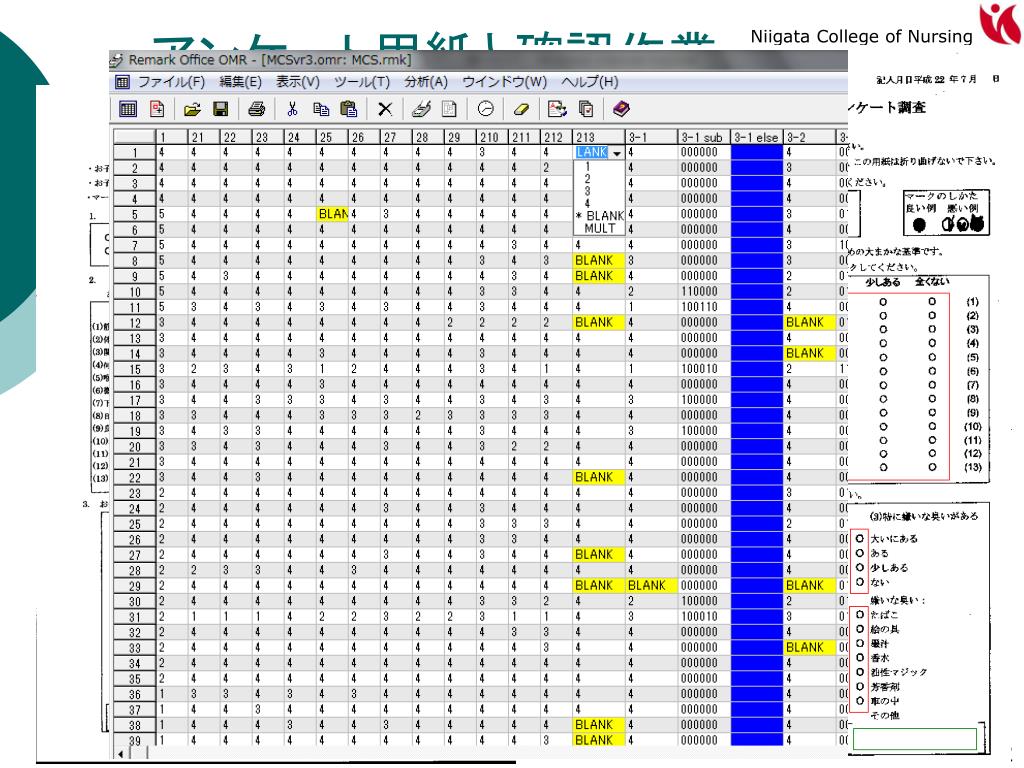Click the ない bubble on the scanned form

[x=859, y=581]
